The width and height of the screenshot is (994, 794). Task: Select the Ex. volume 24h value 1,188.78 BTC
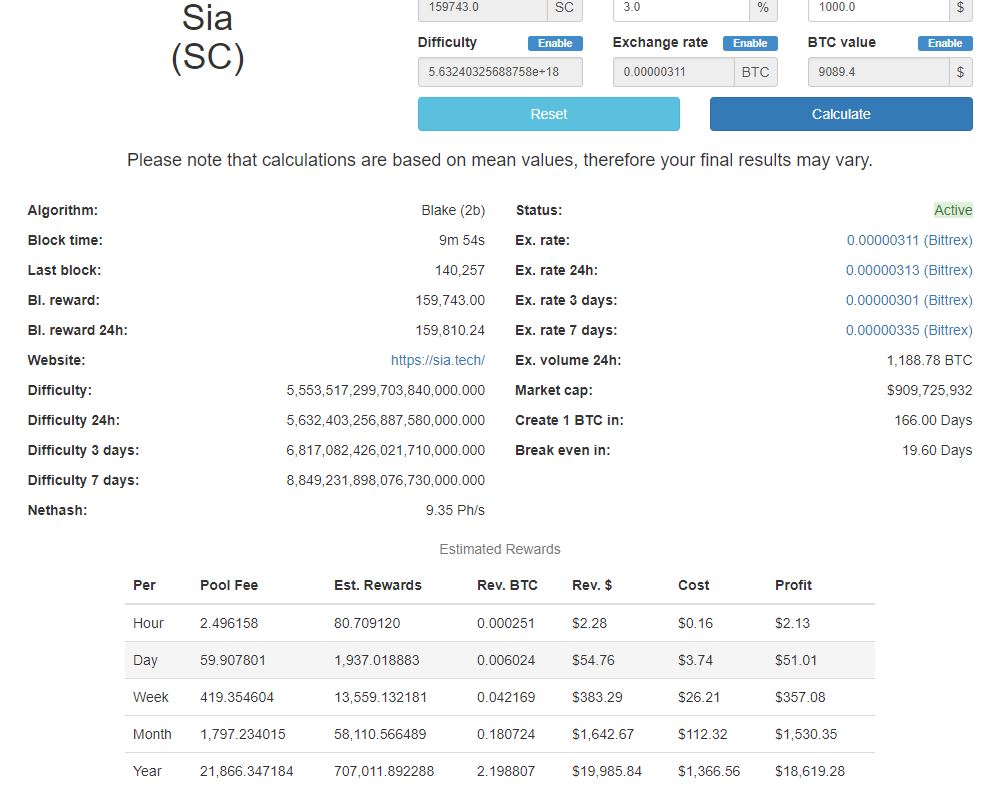[x=929, y=361]
